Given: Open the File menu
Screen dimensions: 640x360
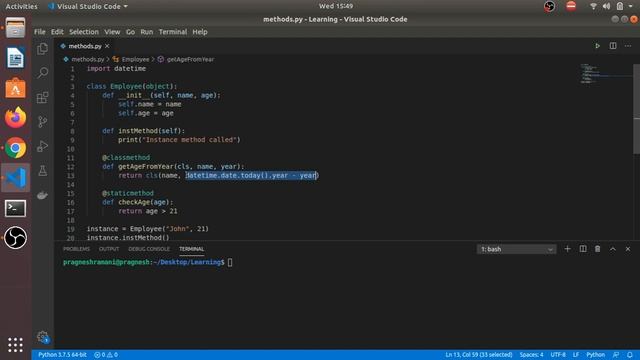Looking at the screenshot, I should point(40,32).
